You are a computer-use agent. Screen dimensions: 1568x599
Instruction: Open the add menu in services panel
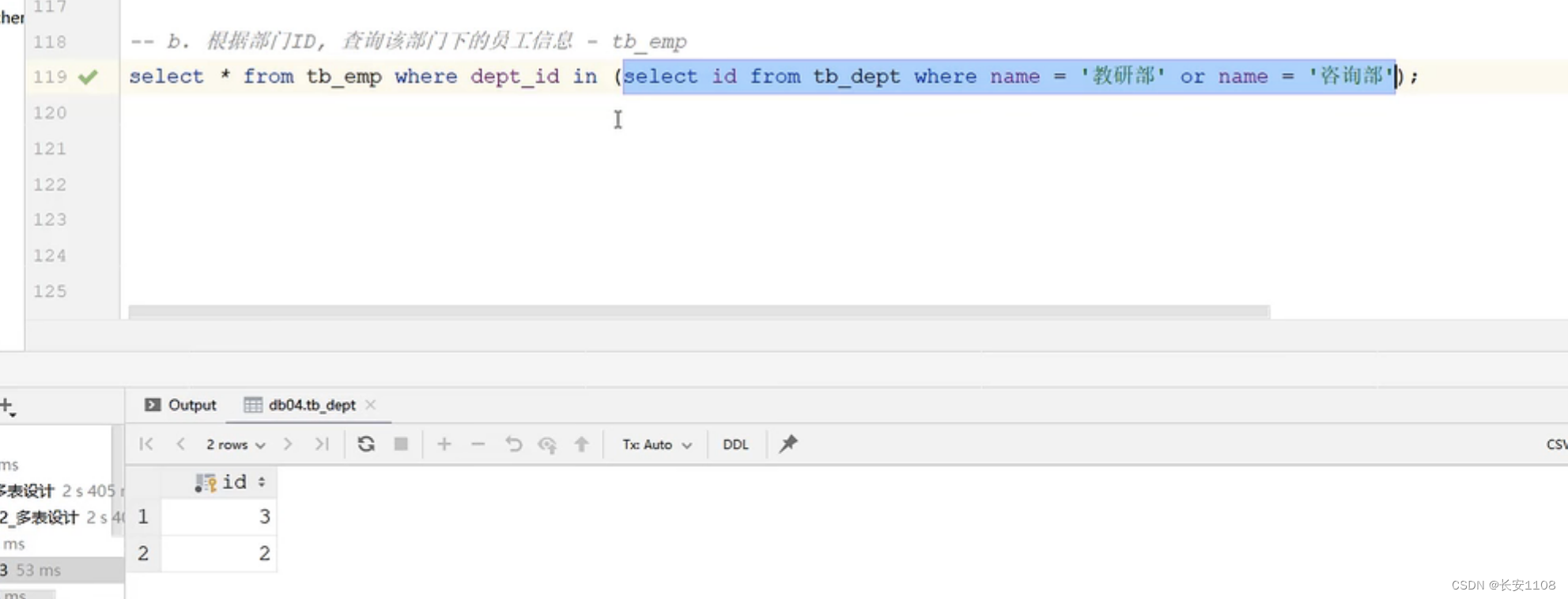tap(8, 407)
